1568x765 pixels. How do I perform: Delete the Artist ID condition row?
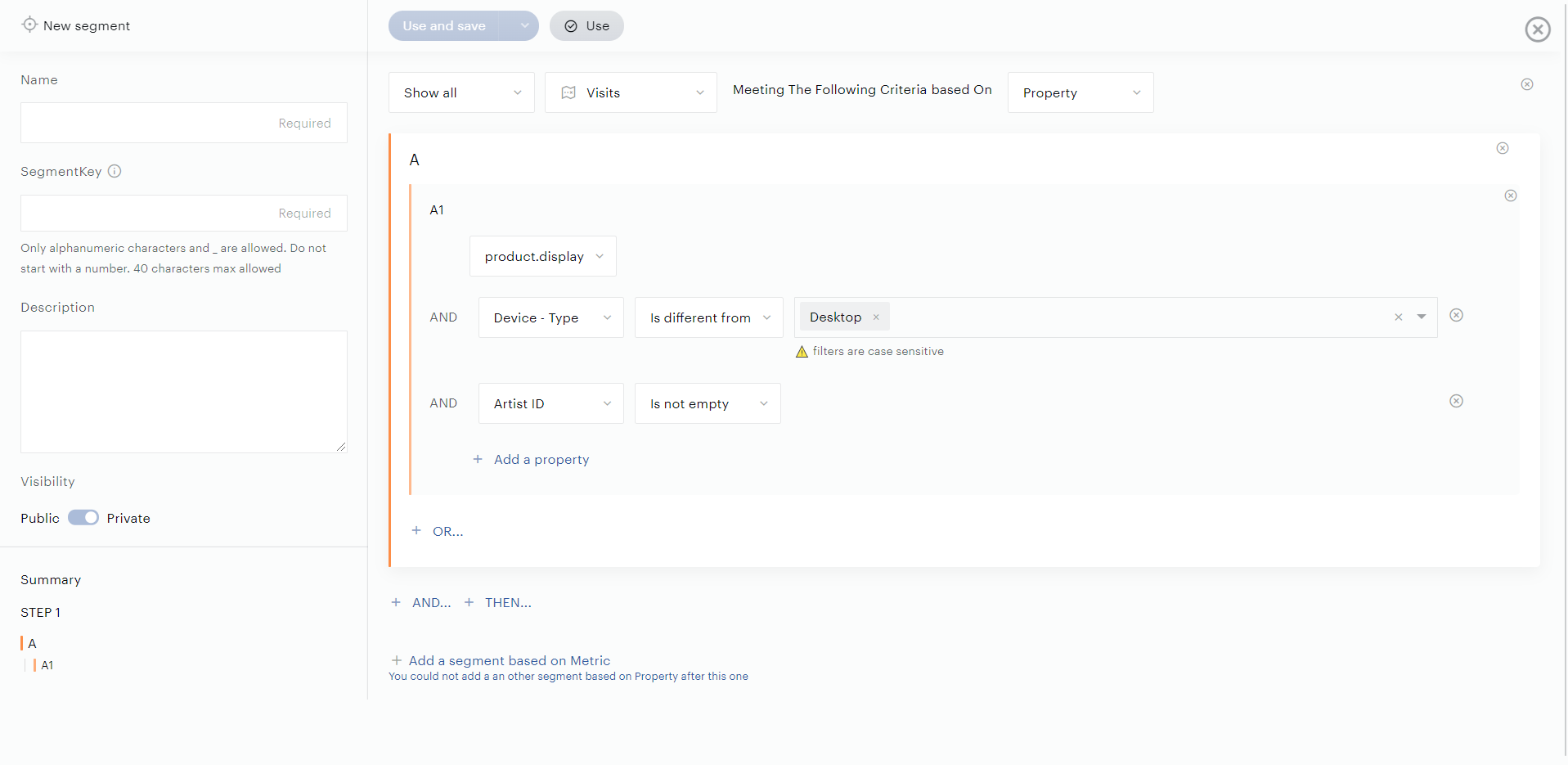coord(1456,401)
